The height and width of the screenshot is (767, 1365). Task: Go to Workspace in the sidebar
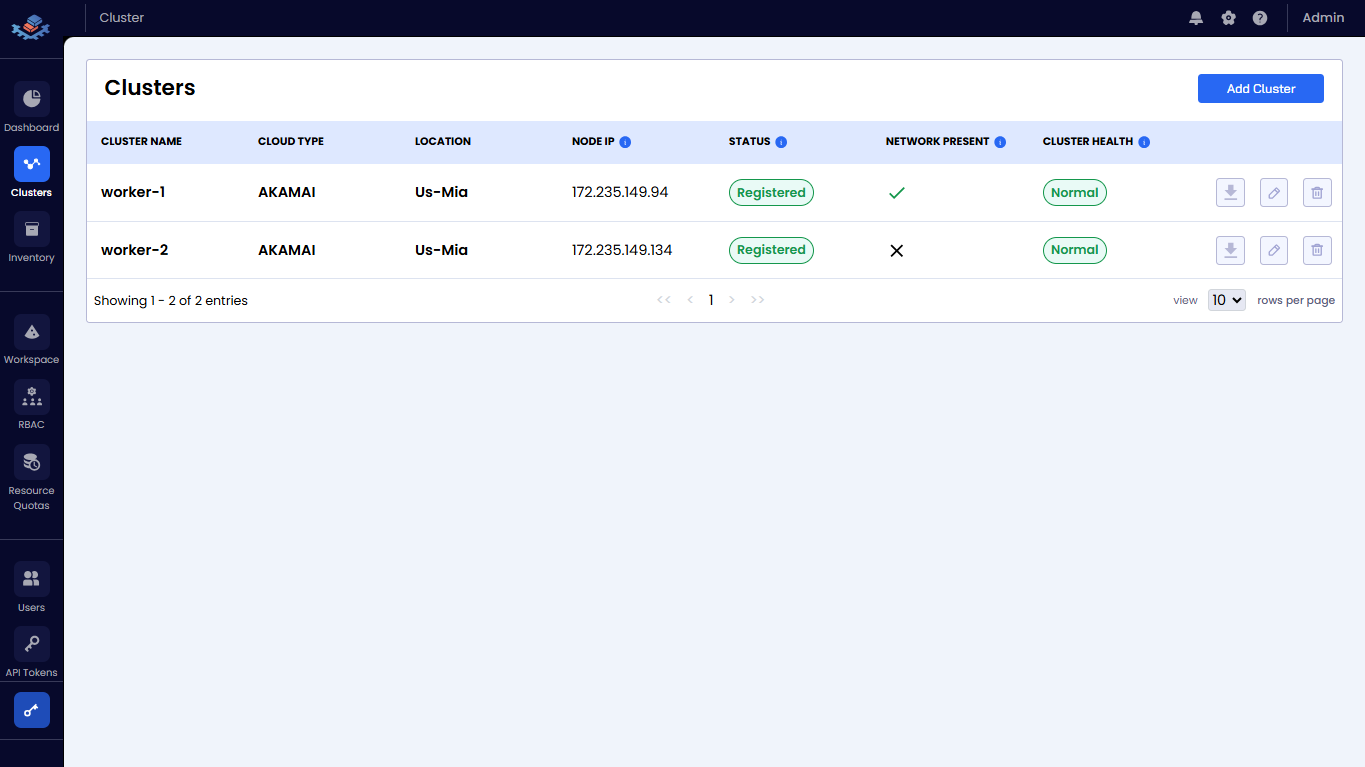click(32, 332)
